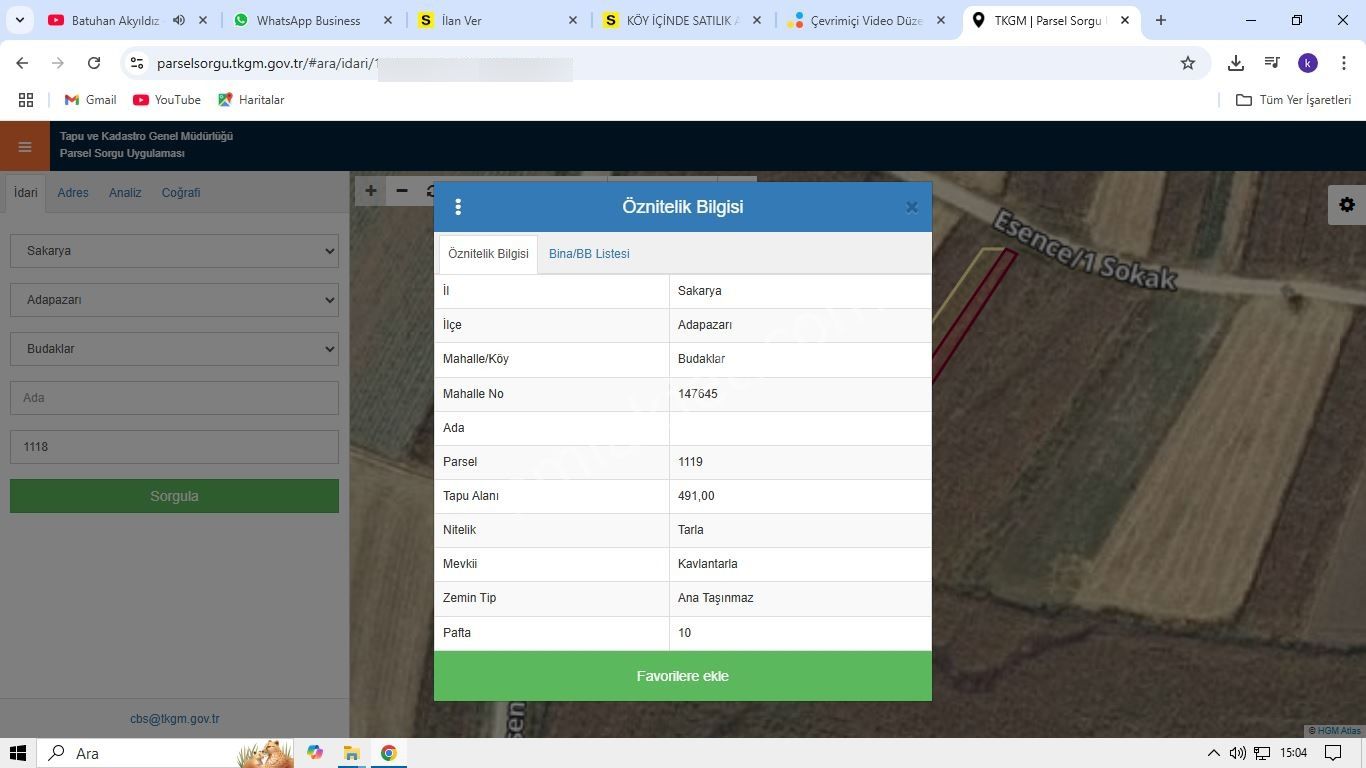Bookmark this page with the star icon
This screenshot has height=768, width=1366.
pyautogui.click(x=1188, y=63)
